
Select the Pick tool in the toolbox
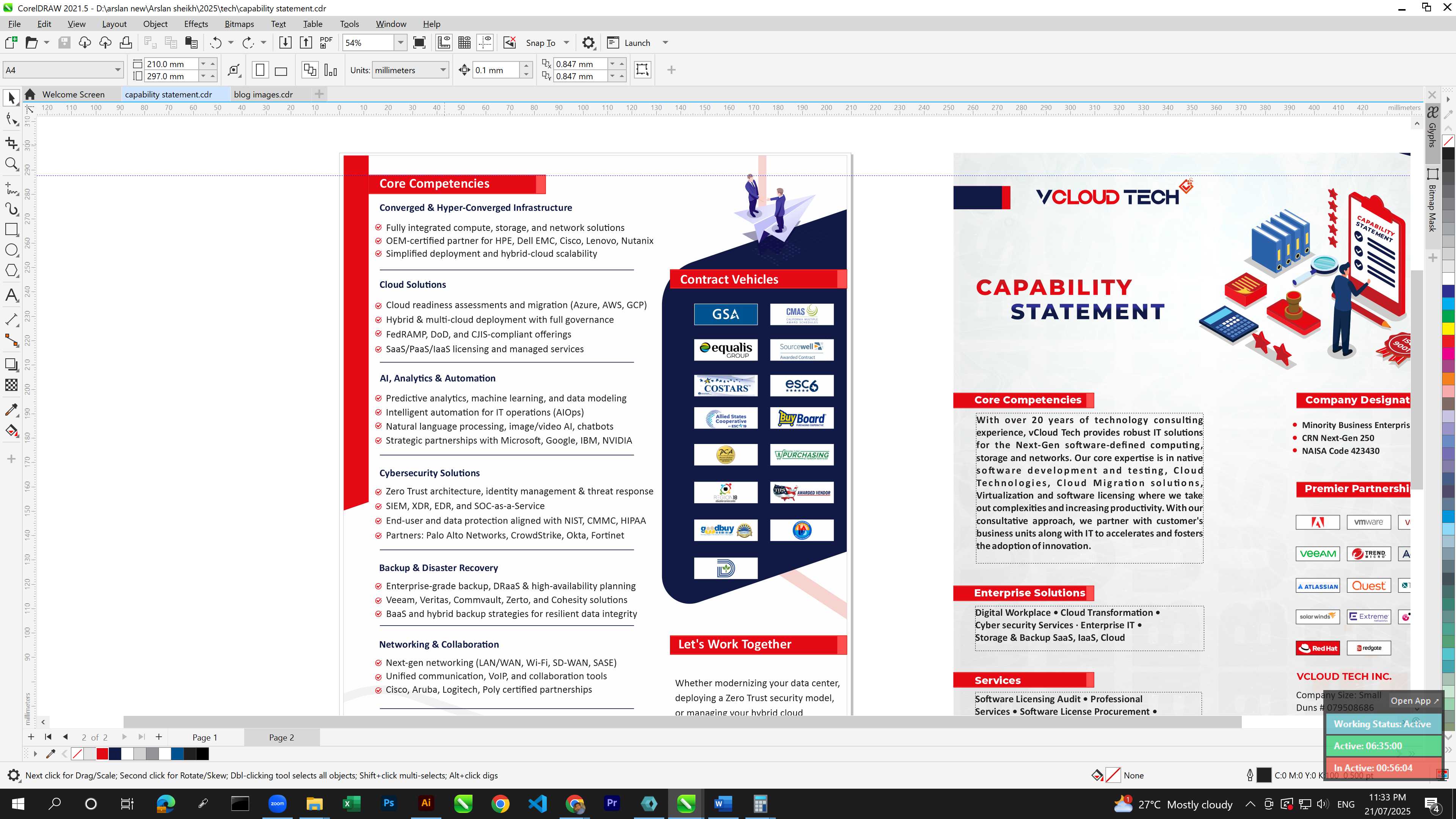coord(11,98)
